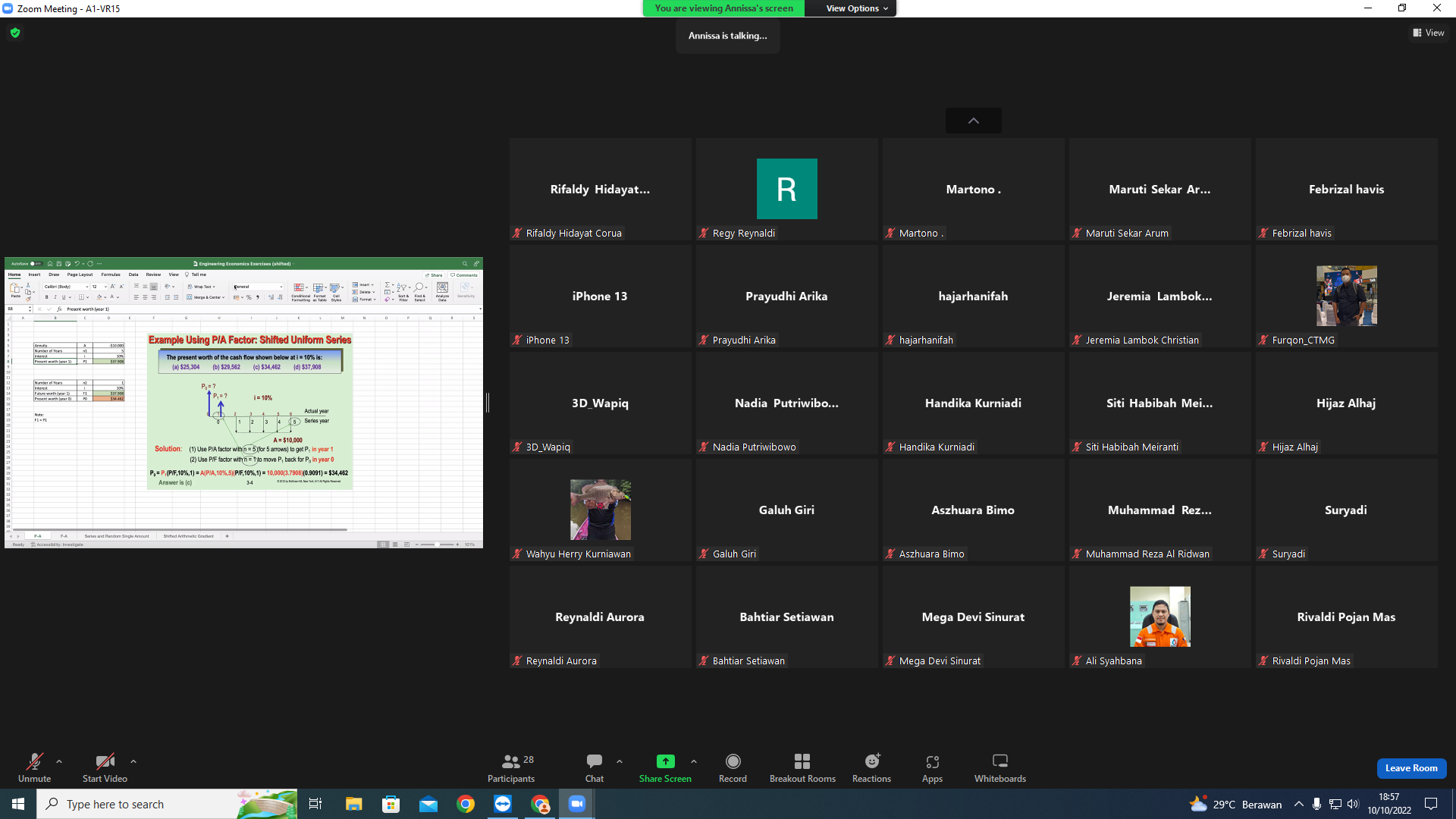Unmute your microphone
This screenshot has width=1456, height=819.
(x=34, y=767)
